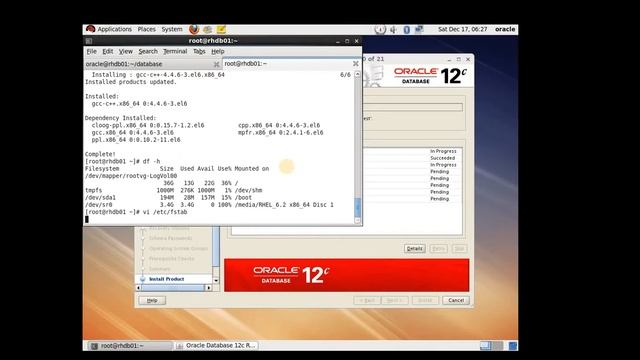This screenshot has height=360, width=640.
Task: Open the System menu in the top panel
Action: [x=172, y=29]
